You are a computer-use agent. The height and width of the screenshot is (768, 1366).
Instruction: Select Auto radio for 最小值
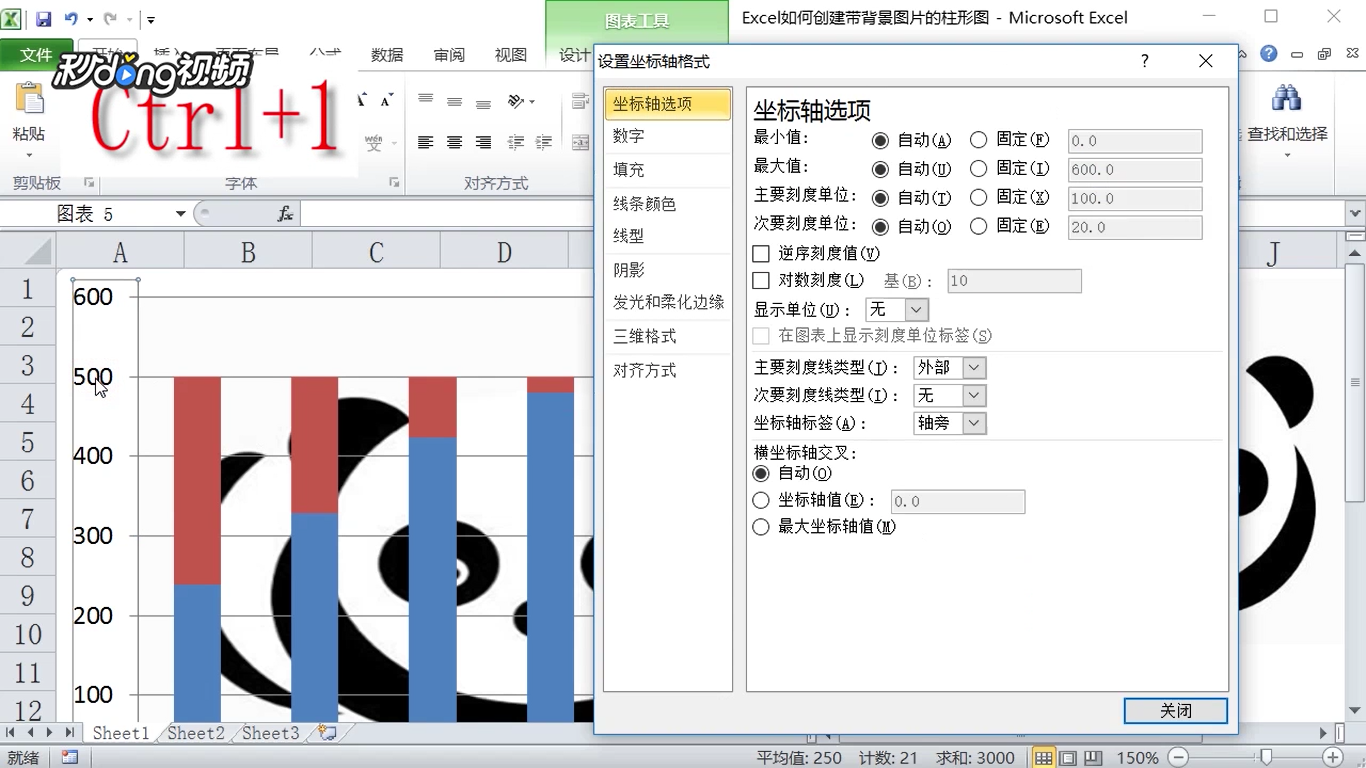(880, 141)
